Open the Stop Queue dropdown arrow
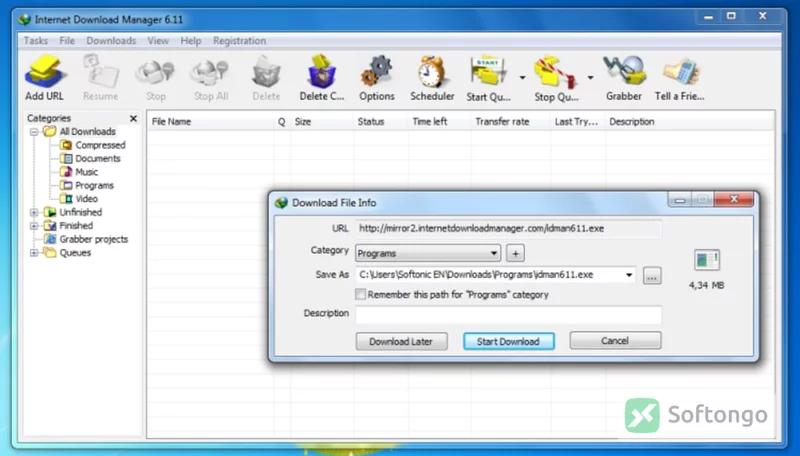The height and width of the screenshot is (456, 800). click(x=590, y=78)
